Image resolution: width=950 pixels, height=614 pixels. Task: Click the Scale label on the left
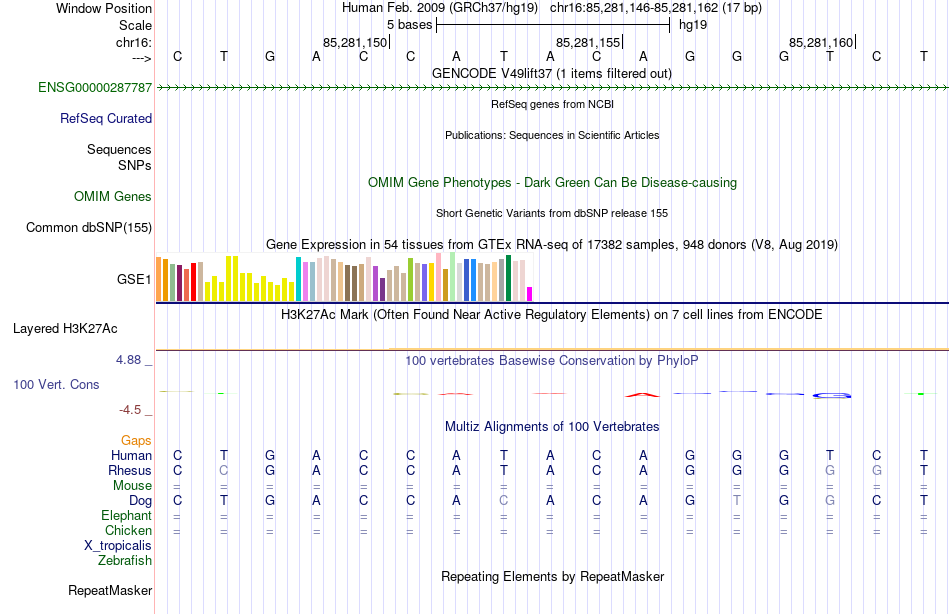tap(136, 25)
